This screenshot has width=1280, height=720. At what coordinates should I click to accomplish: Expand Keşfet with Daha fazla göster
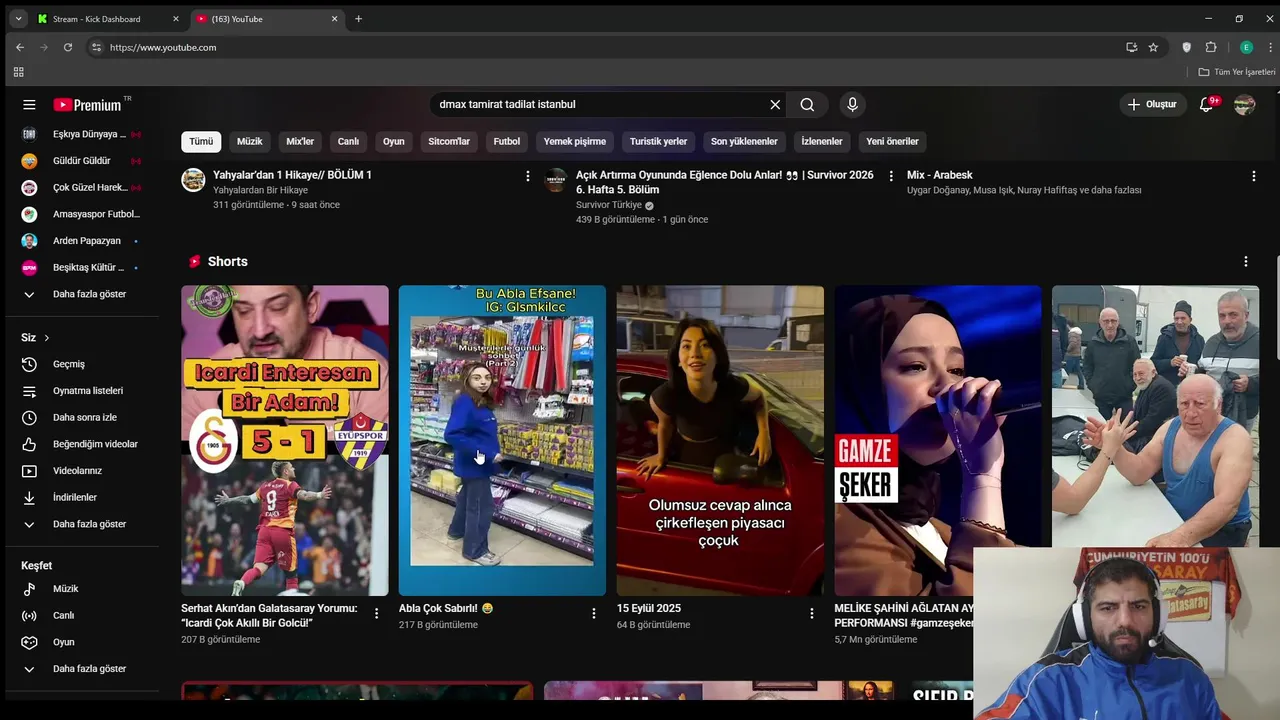tap(82, 669)
